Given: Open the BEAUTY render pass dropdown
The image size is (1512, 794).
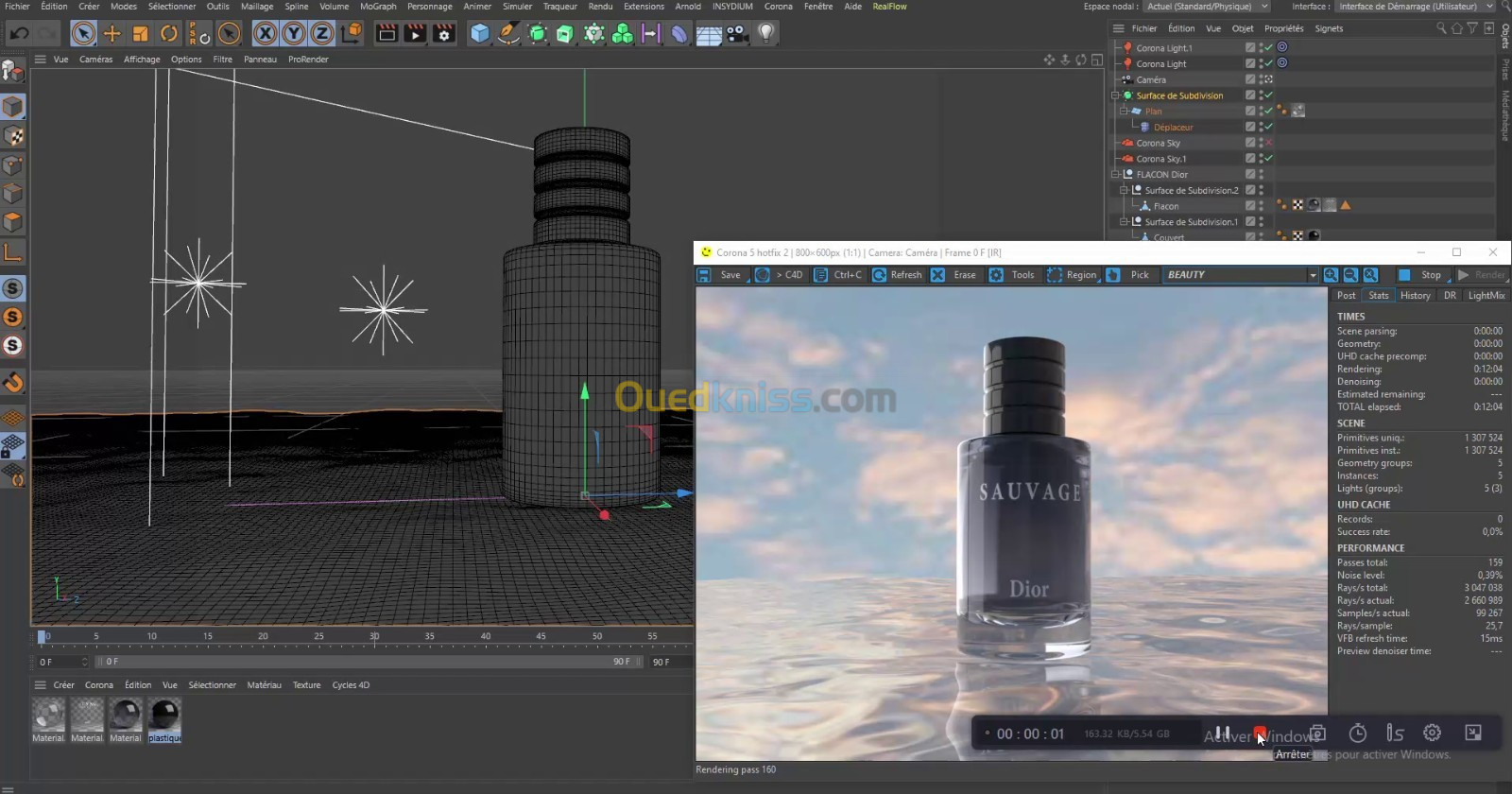Looking at the screenshot, I should [x=1240, y=275].
